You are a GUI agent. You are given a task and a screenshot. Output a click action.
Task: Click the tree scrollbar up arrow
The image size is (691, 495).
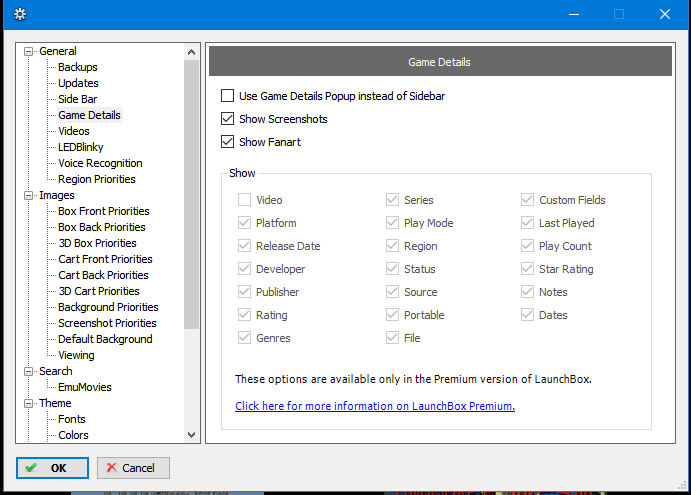(x=191, y=52)
